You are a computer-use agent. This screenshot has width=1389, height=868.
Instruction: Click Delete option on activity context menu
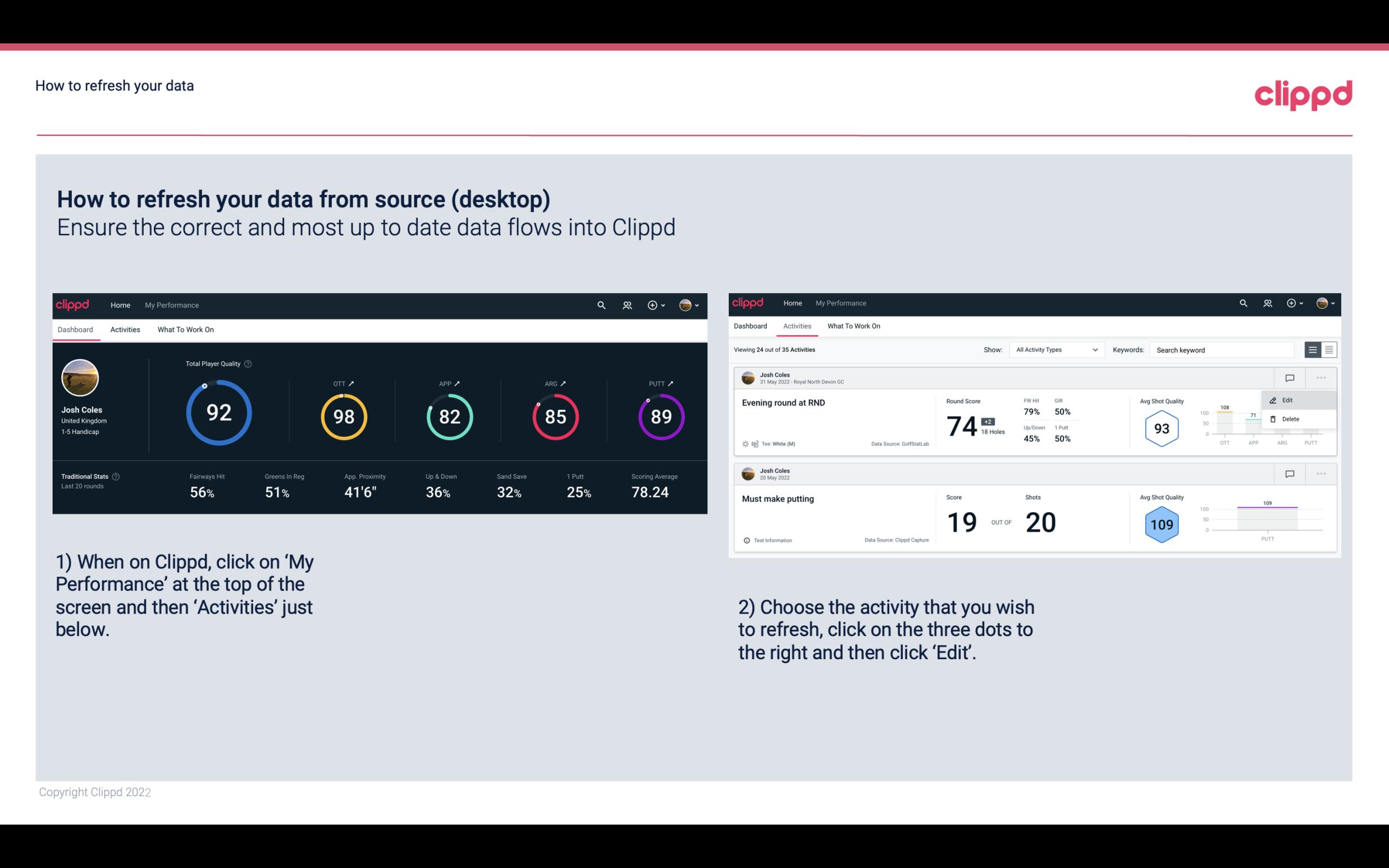pyautogui.click(x=1291, y=419)
